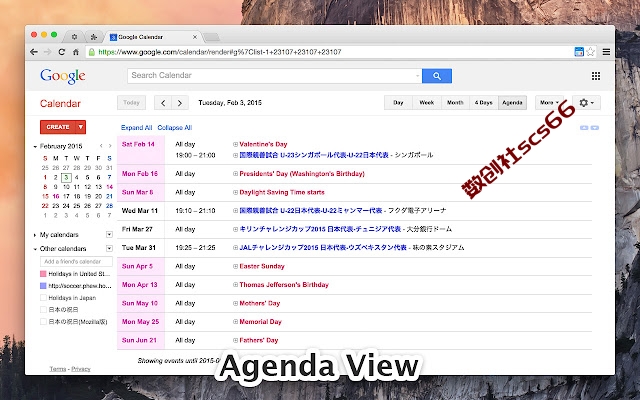The image size is (640, 400).
Task: Show previous month in mini calendar
Action: (x=101, y=146)
